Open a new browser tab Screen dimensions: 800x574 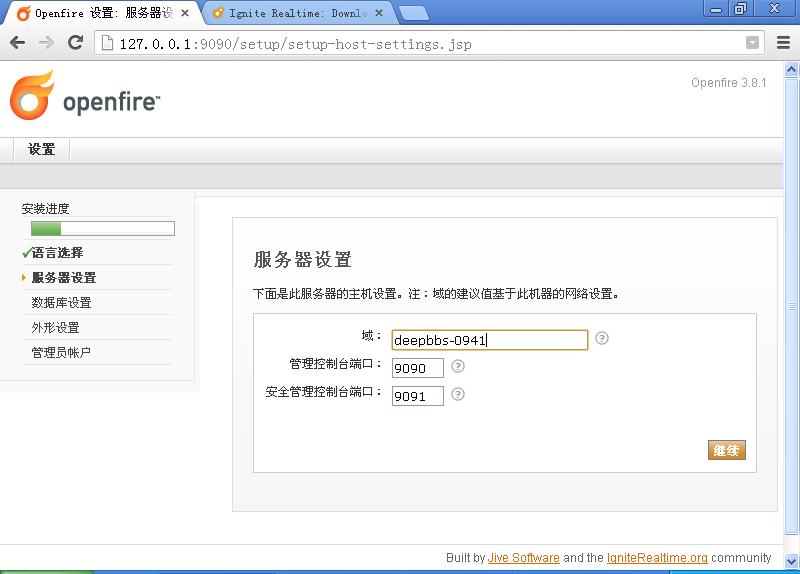pyautogui.click(x=414, y=14)
